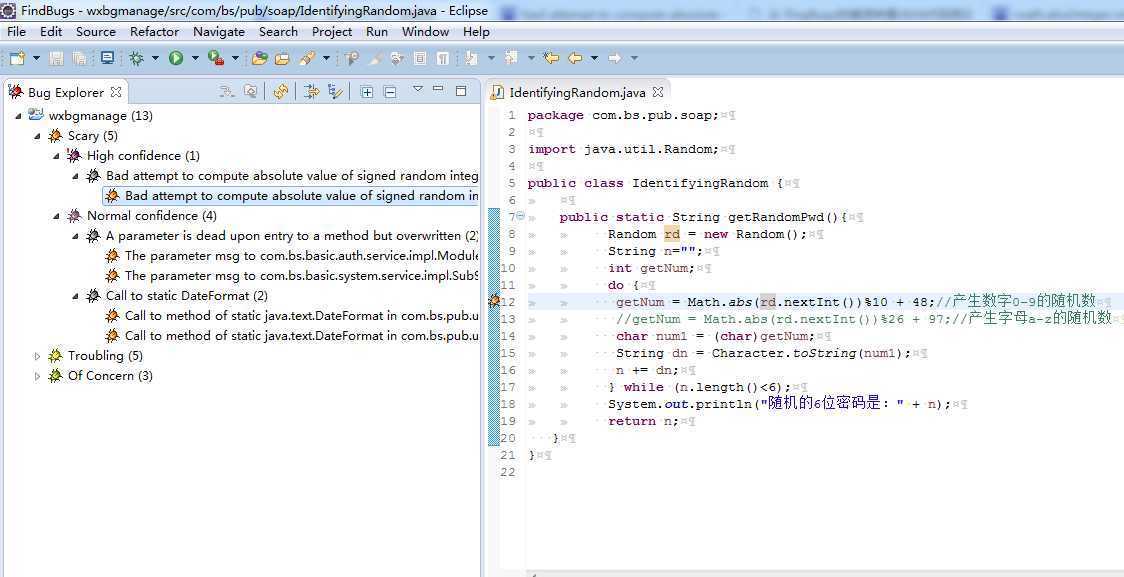The image size is (1124, 577).
Task: Open the Run dropdown arrow
Action: point(195,58)
